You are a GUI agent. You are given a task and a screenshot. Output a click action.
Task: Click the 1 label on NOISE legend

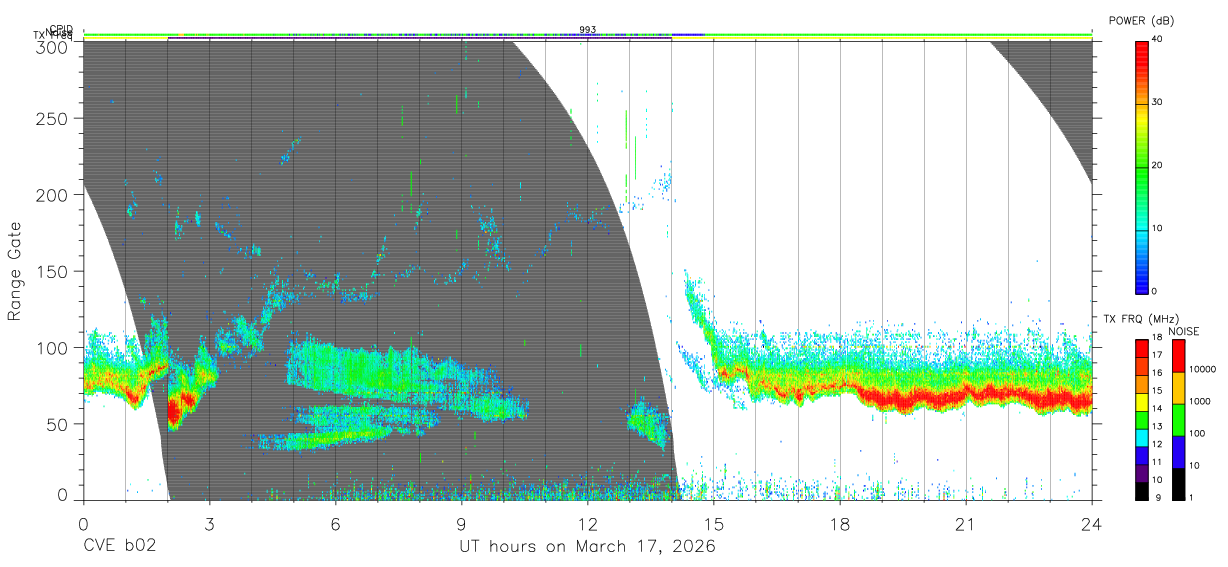click(x=1193, y=497)
